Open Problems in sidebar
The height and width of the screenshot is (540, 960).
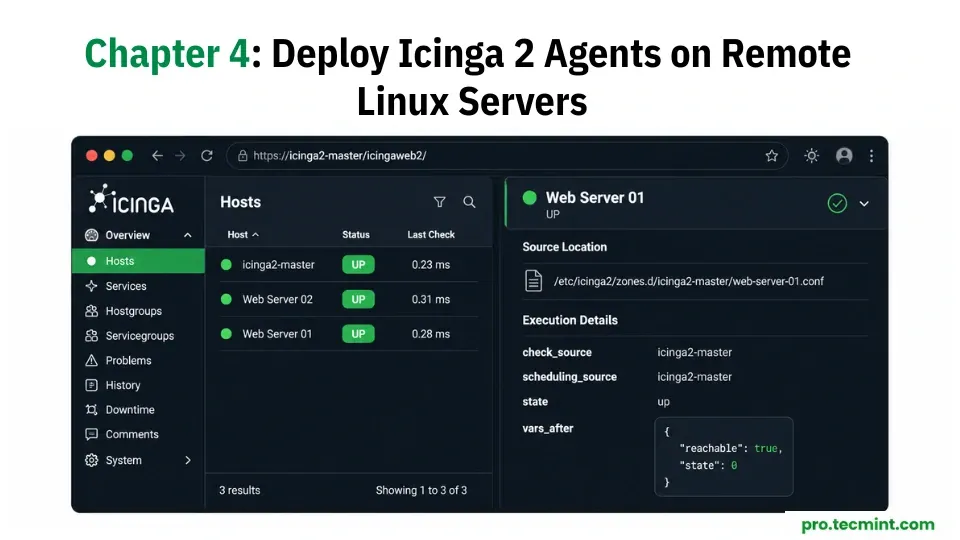[x=128, y=361]
